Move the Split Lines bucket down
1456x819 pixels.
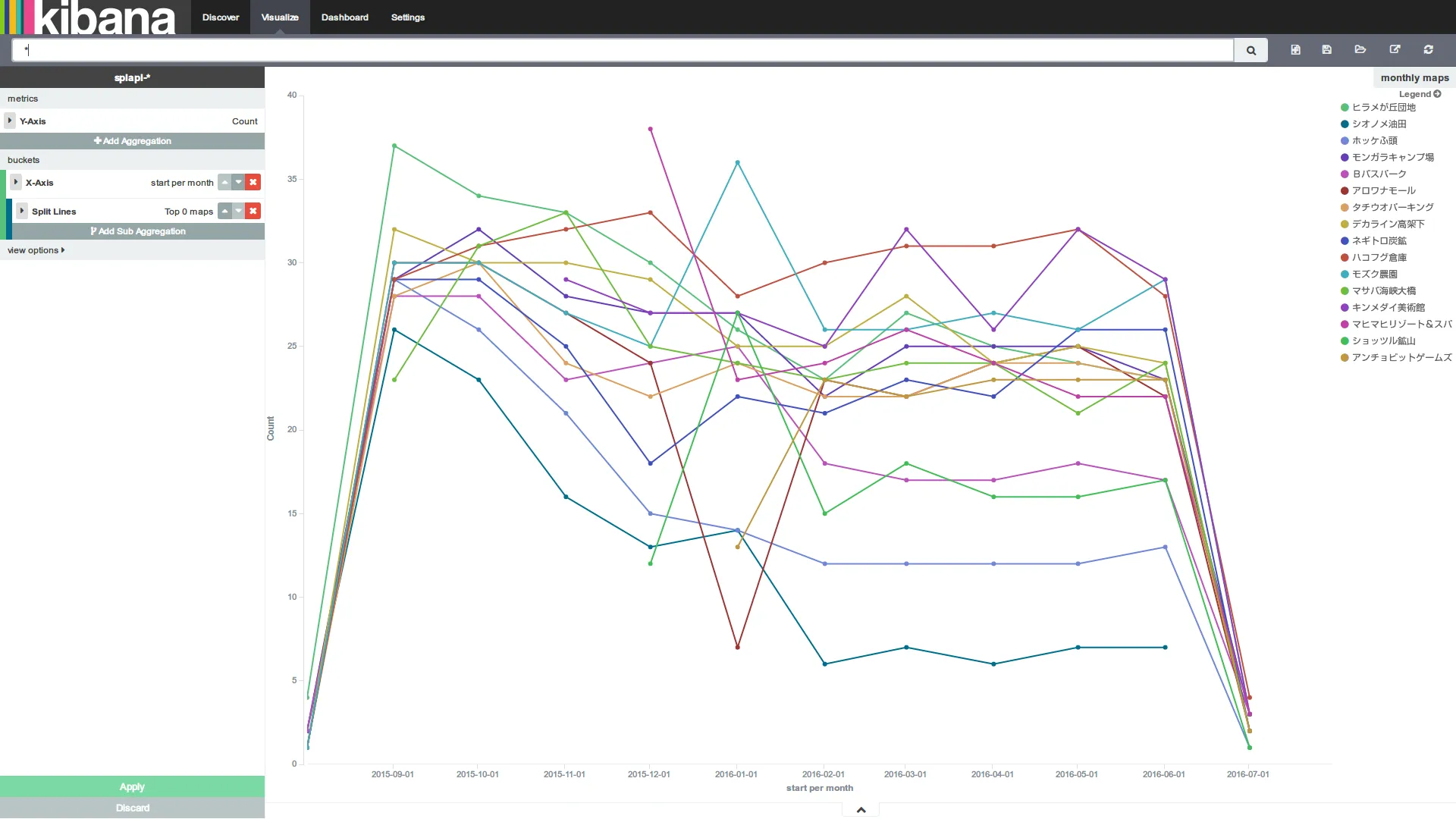[x=239, y=211]
